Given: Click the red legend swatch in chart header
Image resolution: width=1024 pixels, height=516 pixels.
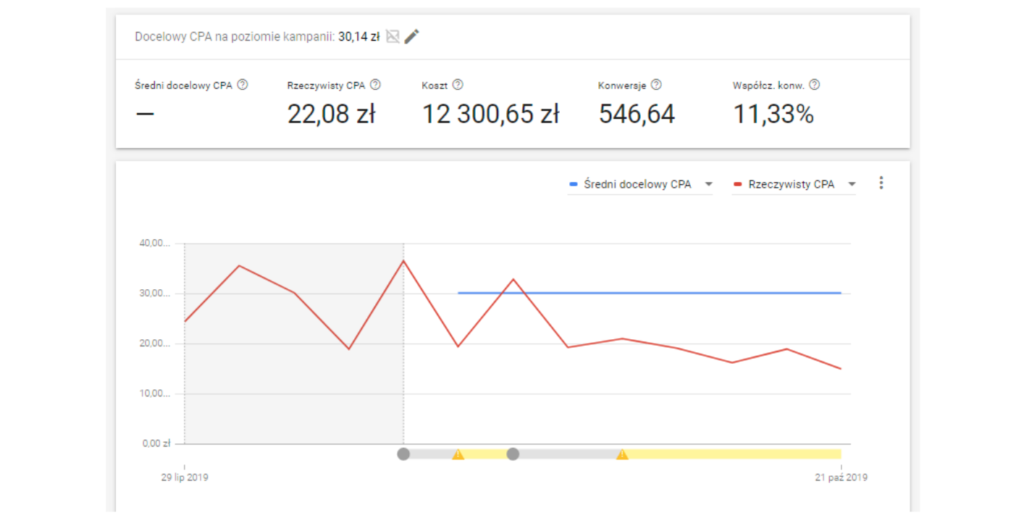Looking at the screenshot, I should pos(738,184).
